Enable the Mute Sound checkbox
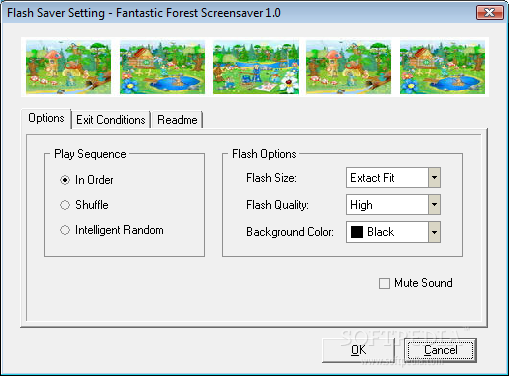The width and height of the screenshot is (509, 376). (x=384, y=284)
